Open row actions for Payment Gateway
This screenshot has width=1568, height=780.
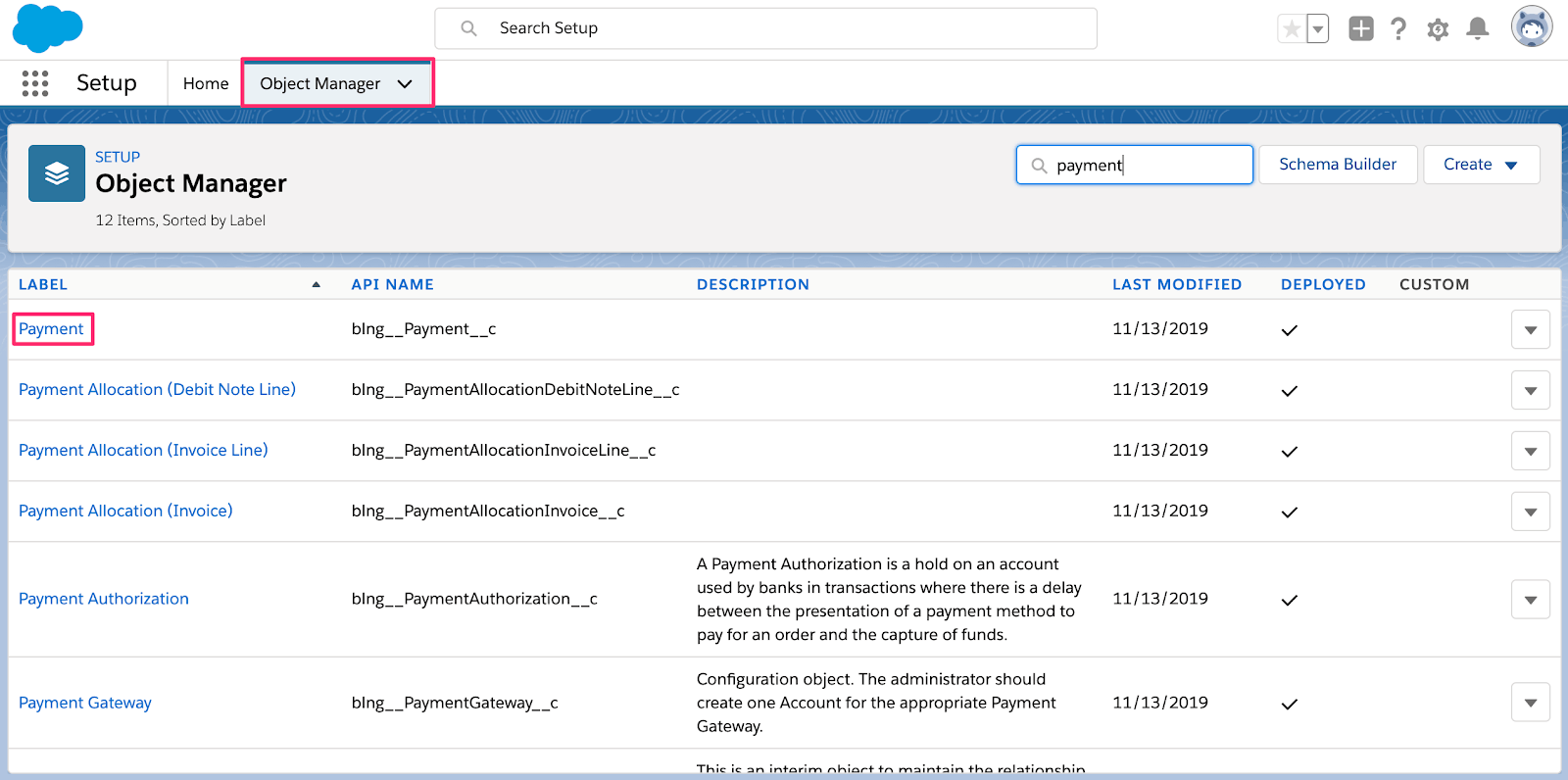pyautogui.click(x=1530, y=703)
